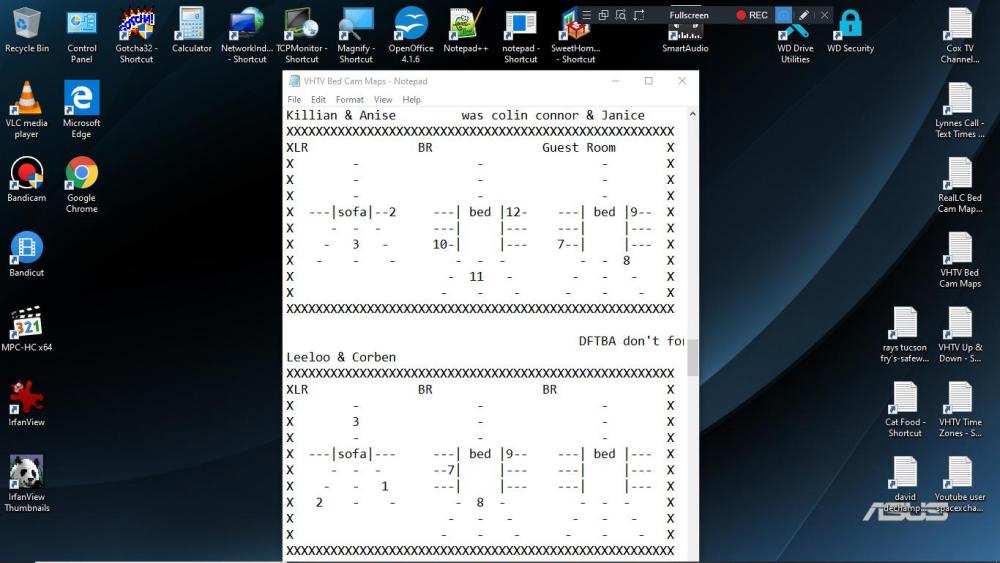Select the pencil drawing tool in recorder bar
The height and width of the screenshot is (563, 1000).
click(804, 15)
